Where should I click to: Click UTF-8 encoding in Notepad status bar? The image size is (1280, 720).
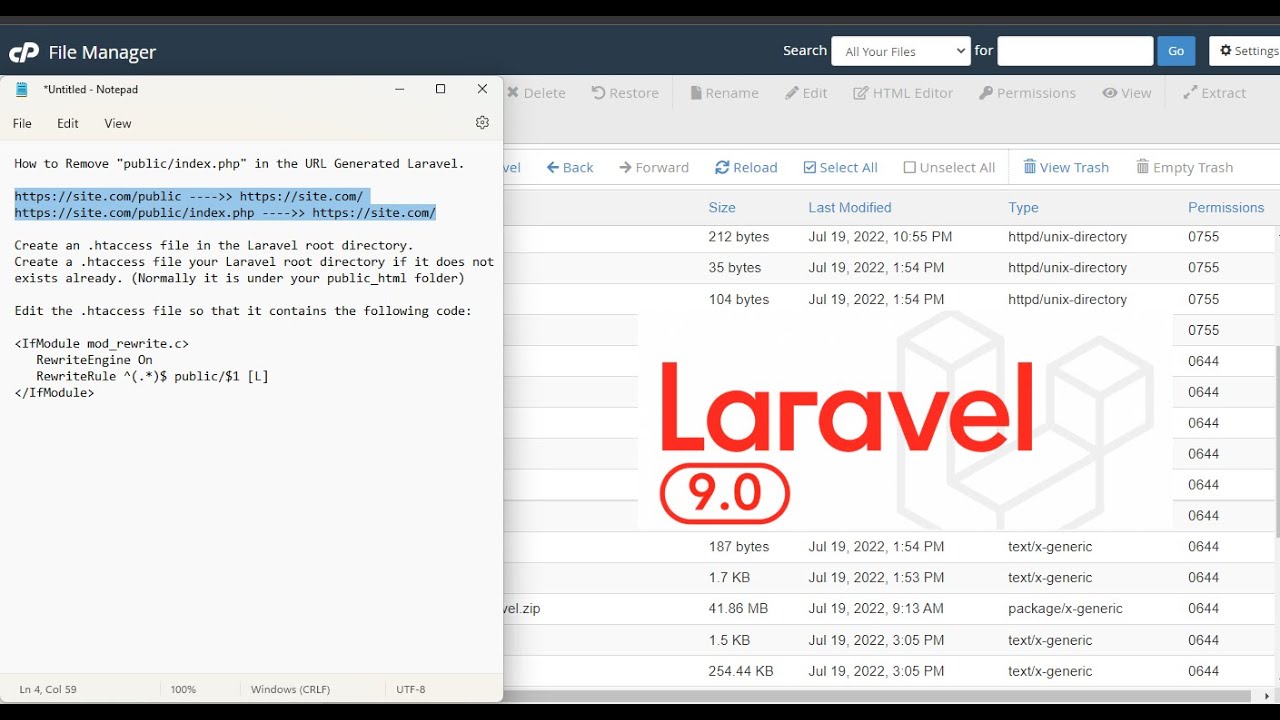pos(410,689)
